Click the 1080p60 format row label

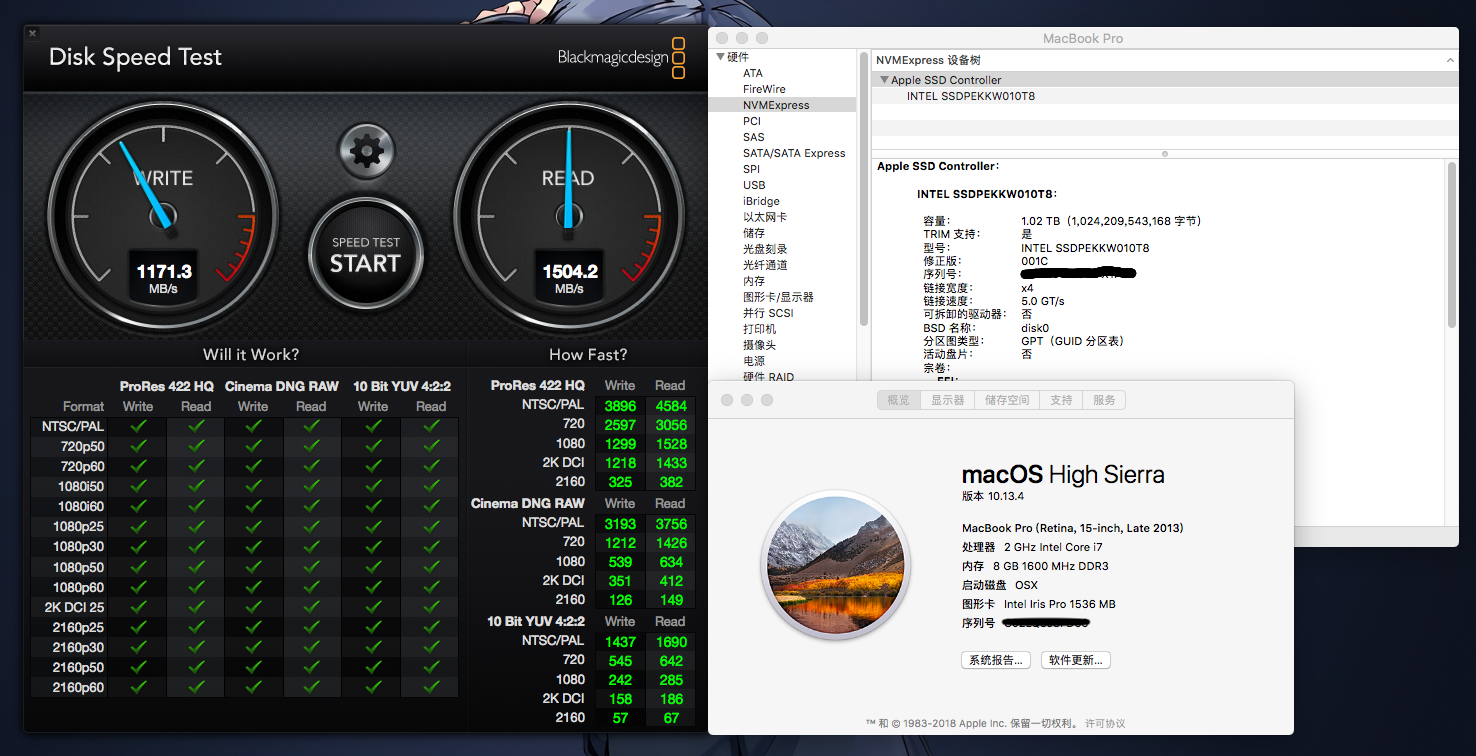pos(79,587)
